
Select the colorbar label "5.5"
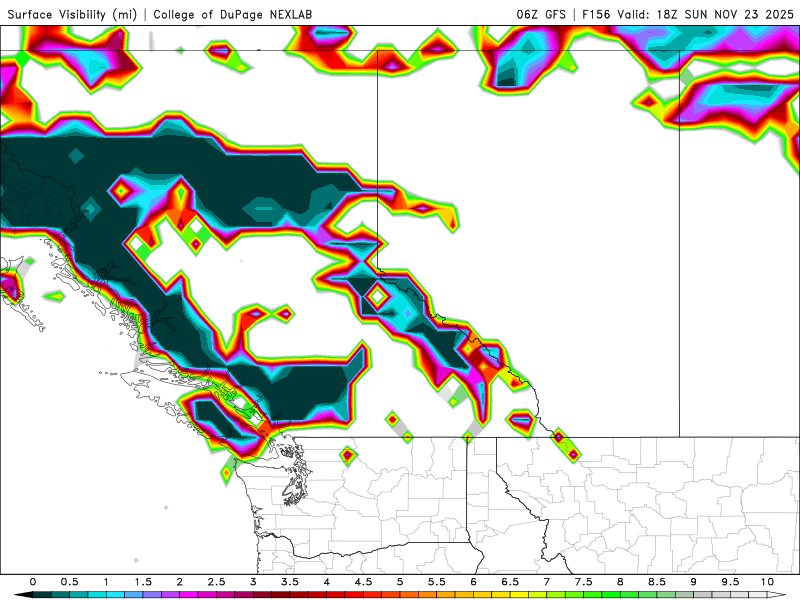(x=437, y=582)
